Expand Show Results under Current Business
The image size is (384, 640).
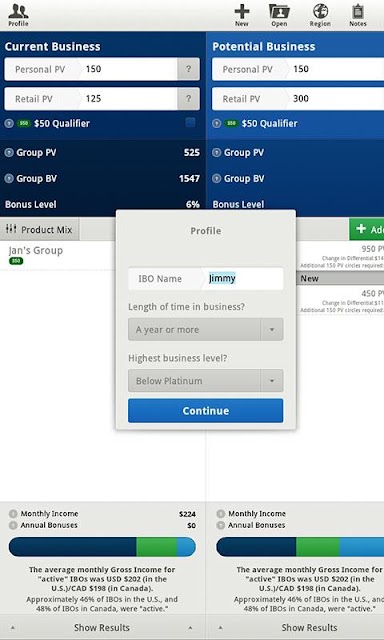pos(102,627)
